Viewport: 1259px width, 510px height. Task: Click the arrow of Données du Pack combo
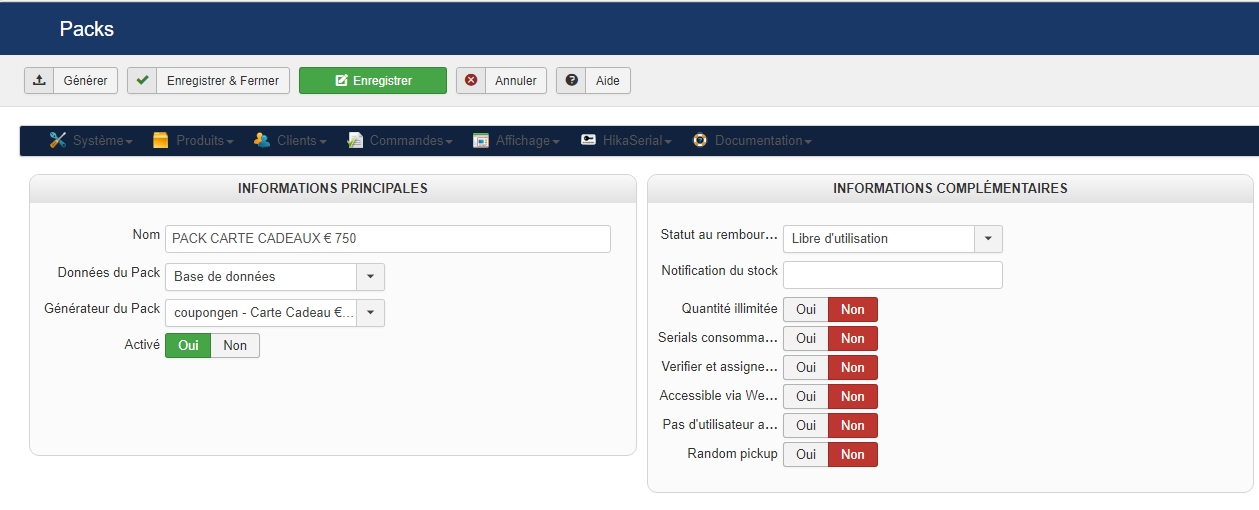[370, 277]
